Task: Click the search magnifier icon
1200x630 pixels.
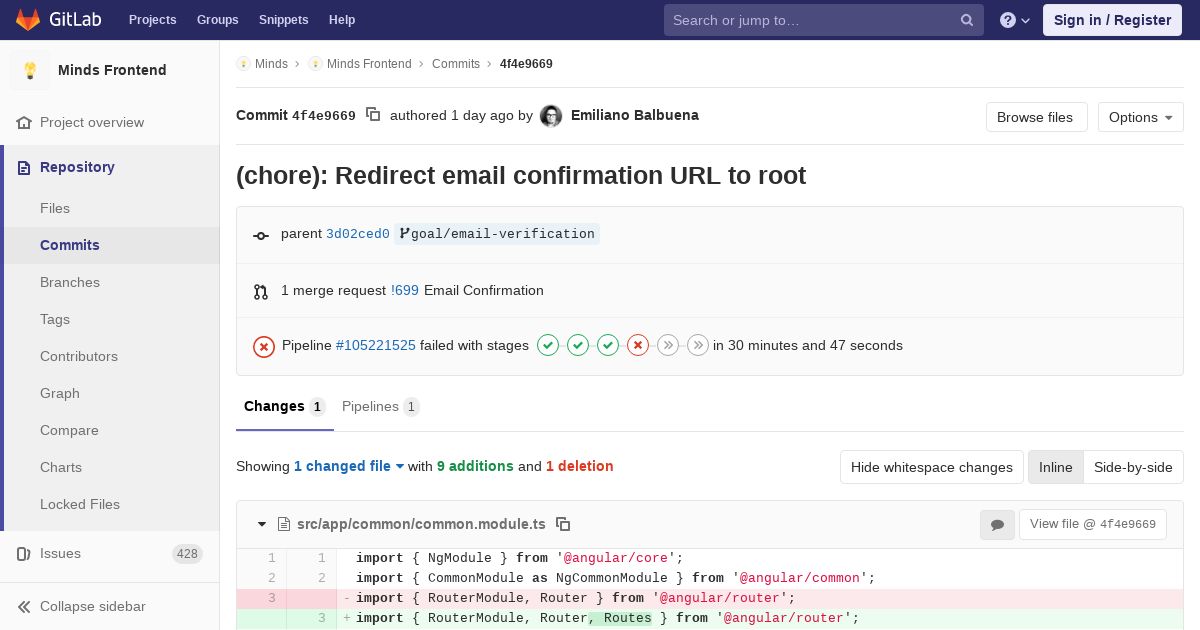Action: (967, 20)
